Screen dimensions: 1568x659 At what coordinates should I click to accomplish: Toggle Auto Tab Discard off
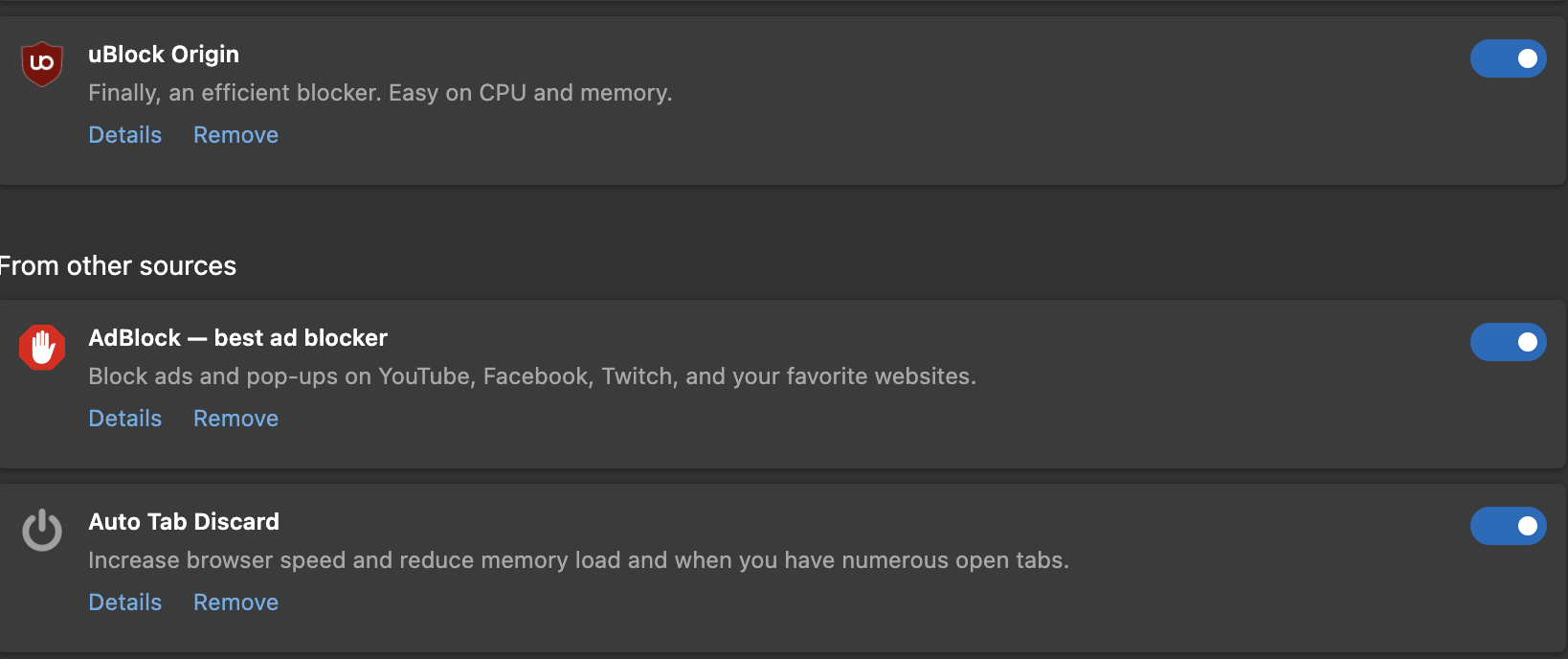click(x=1508, y=526)
